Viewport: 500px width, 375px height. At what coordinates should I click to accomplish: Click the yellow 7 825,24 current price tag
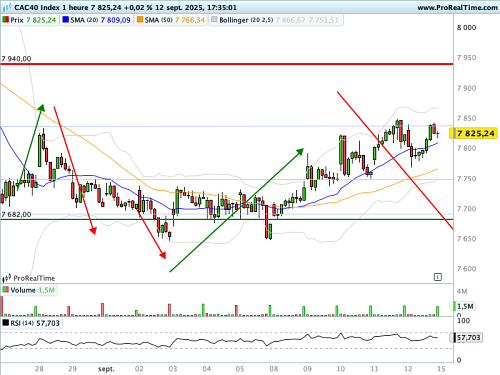click(473, 133)
